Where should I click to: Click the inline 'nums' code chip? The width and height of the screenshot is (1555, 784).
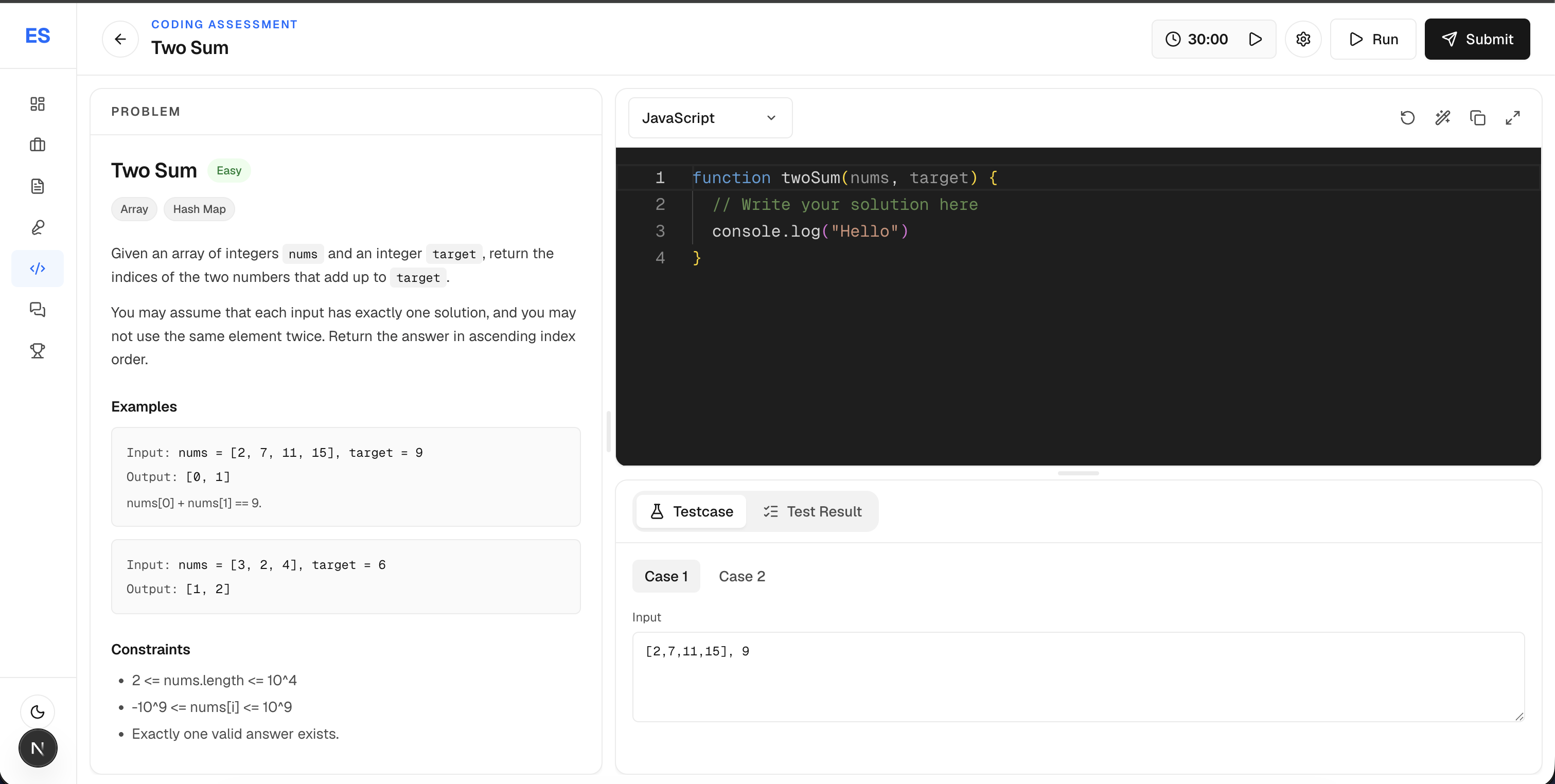(x=303, y=254)
